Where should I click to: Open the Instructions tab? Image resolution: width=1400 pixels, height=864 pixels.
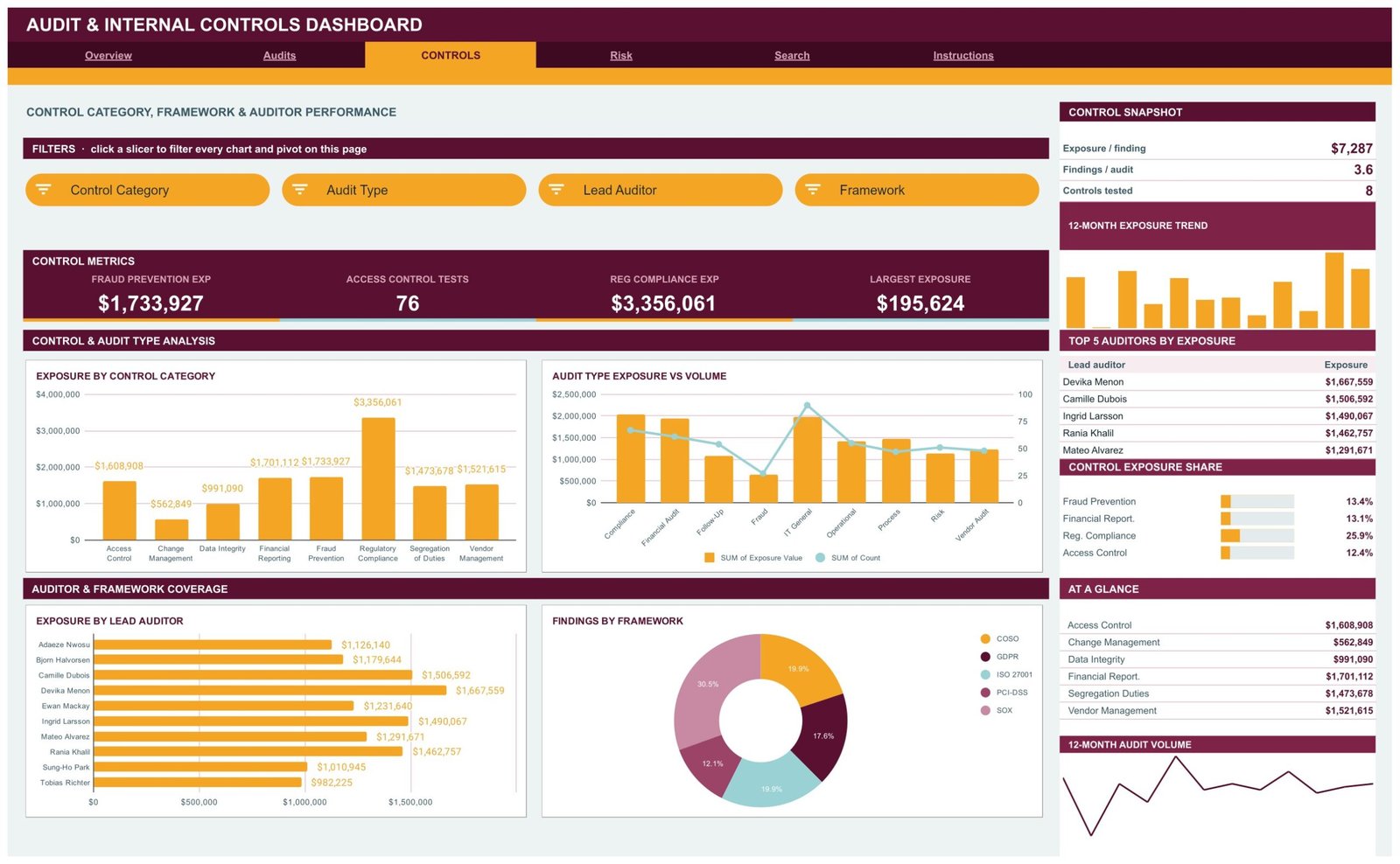(x=963, y=55)
